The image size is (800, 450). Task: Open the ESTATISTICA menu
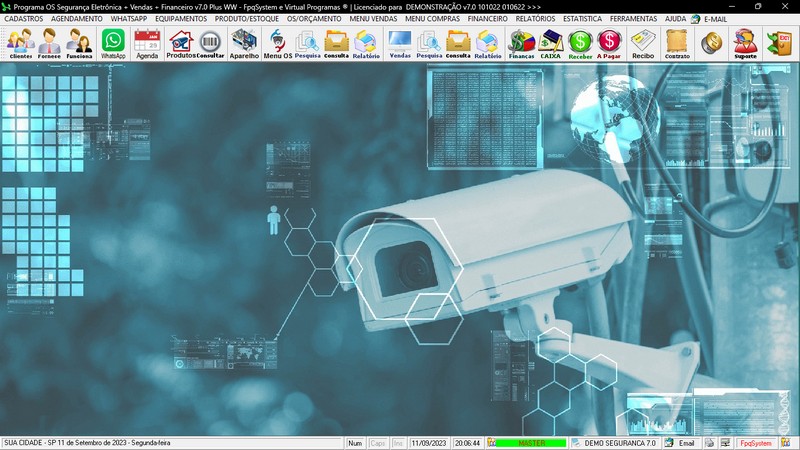click(582, 19)
